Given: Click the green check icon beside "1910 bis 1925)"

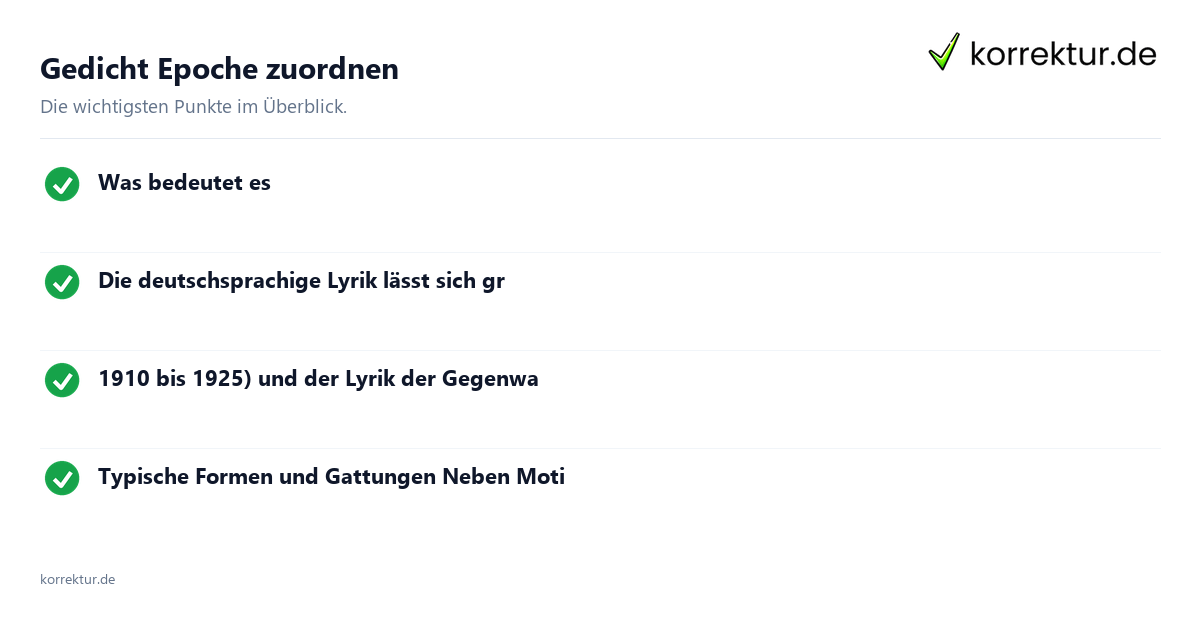Looking at the screenshot, I should point(62,380).
